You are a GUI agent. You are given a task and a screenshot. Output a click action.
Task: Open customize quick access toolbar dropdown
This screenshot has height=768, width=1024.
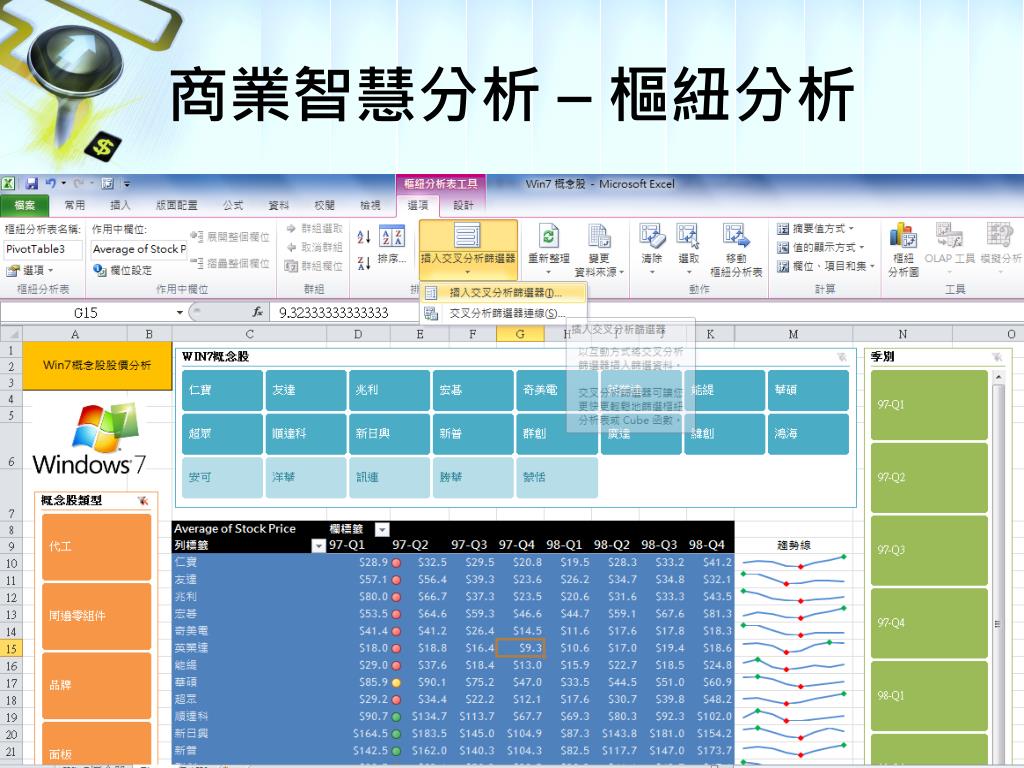tap(127, 184)
